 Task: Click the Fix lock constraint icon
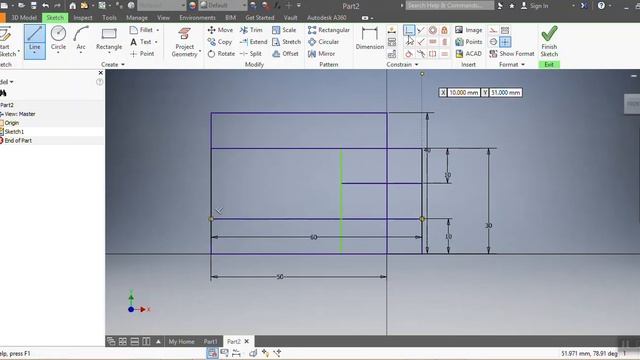pyautogui.click(x=444, y=30)
